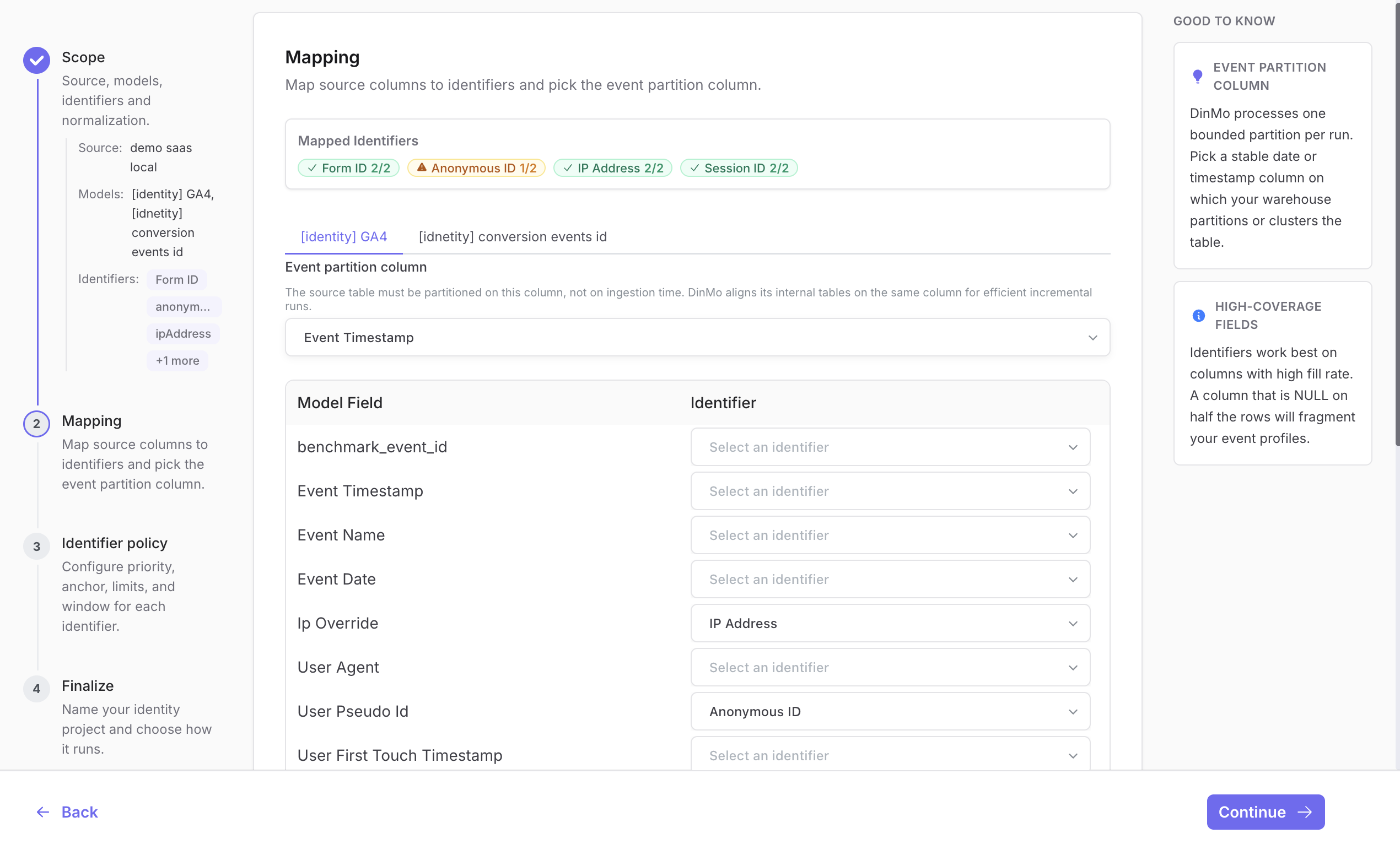Click the benchmark_event_id field name
This screenshot has width=1400, height=844.
(372, 447)
